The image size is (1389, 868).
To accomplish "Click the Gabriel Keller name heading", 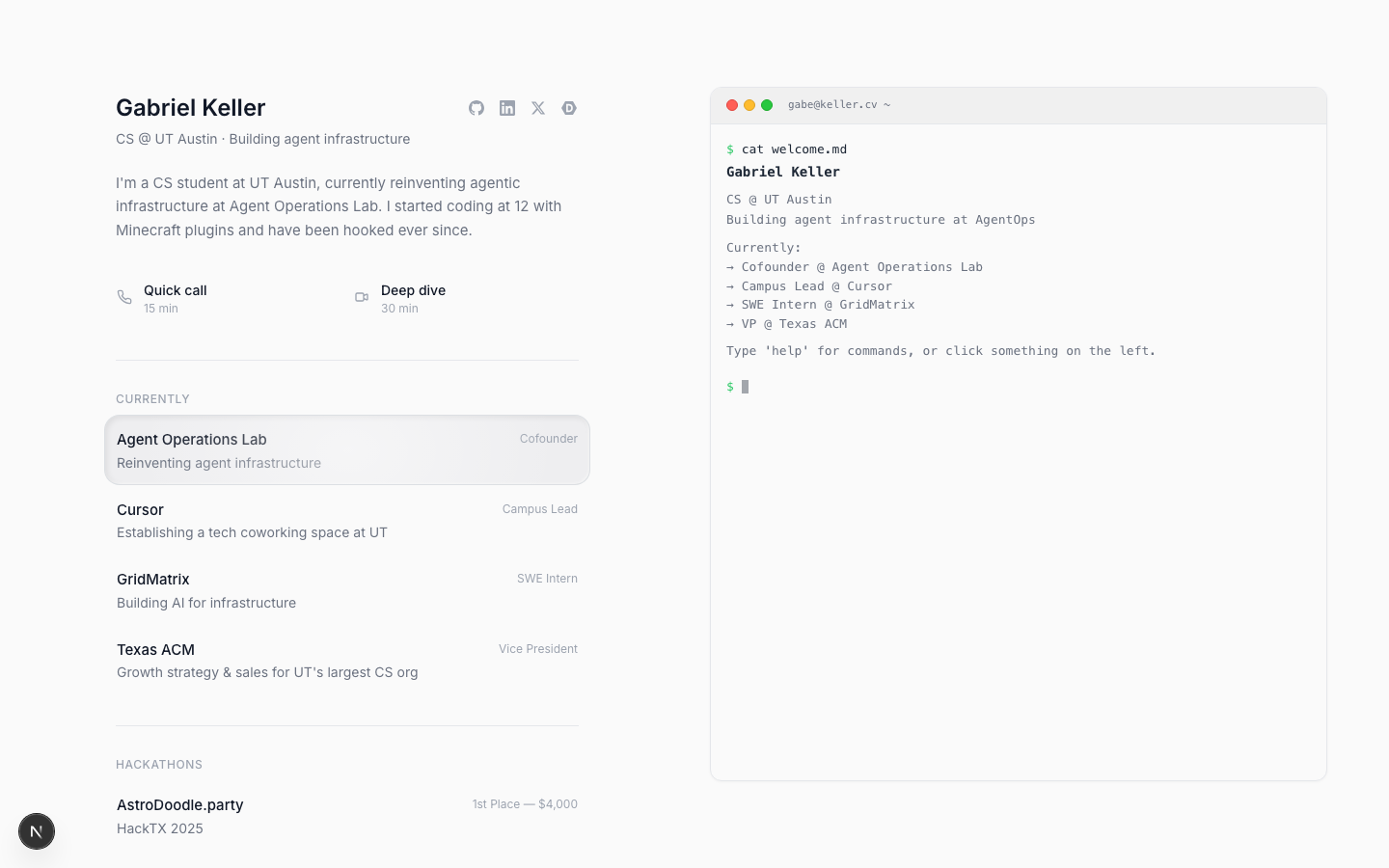I will click(191, 108).
